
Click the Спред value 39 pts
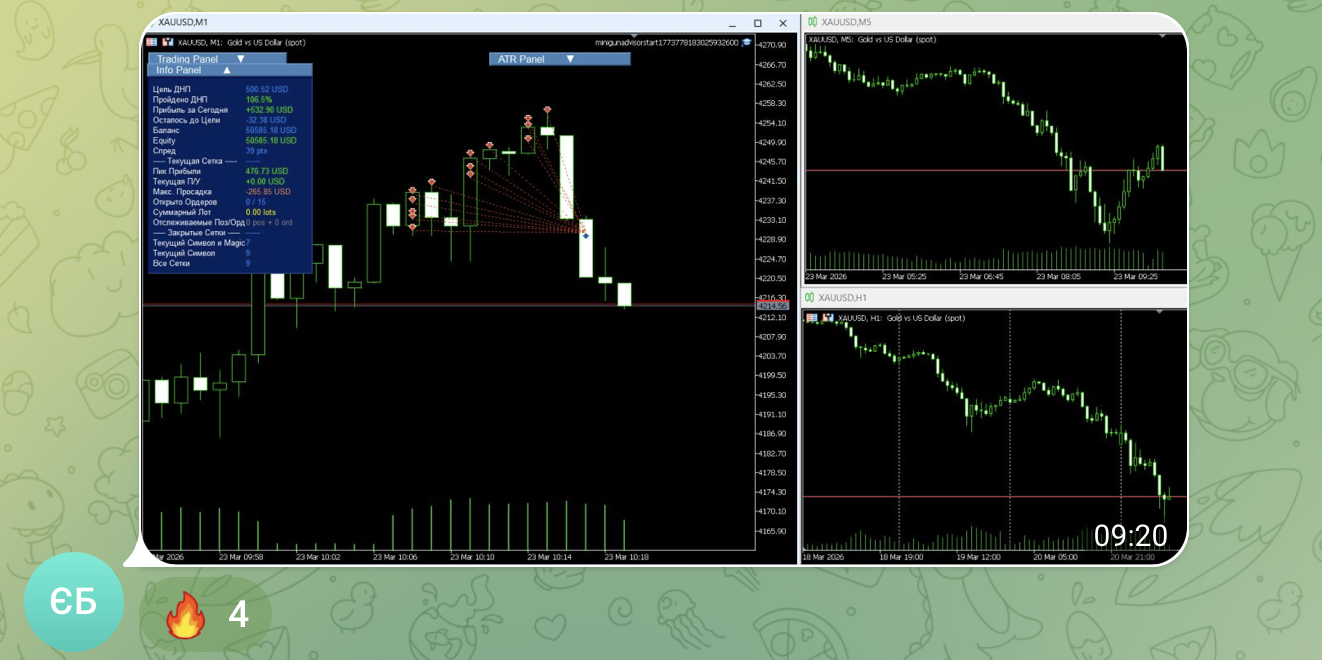257,151
